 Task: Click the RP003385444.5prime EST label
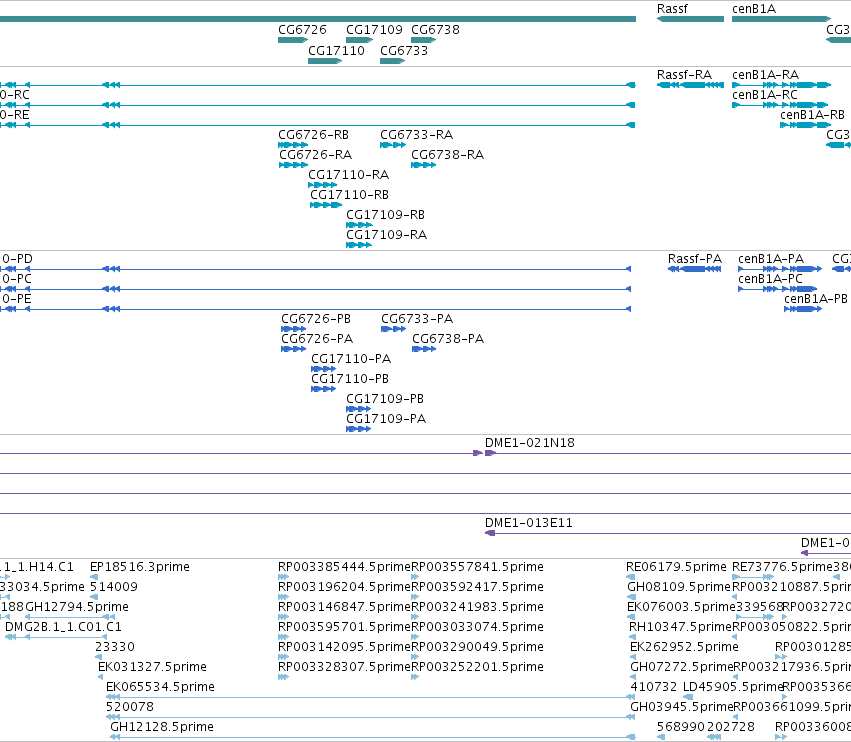coord(344,567)
